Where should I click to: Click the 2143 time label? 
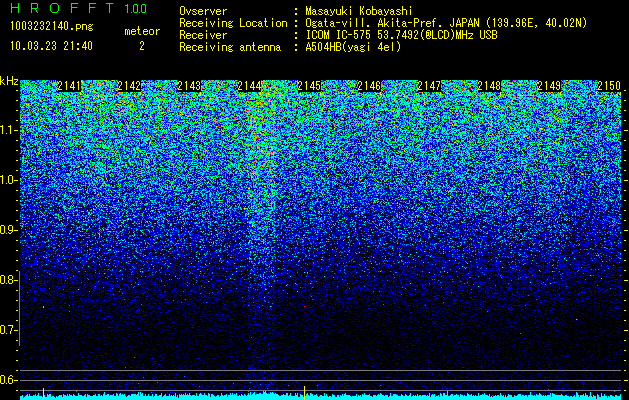click(x=189, y=86)
